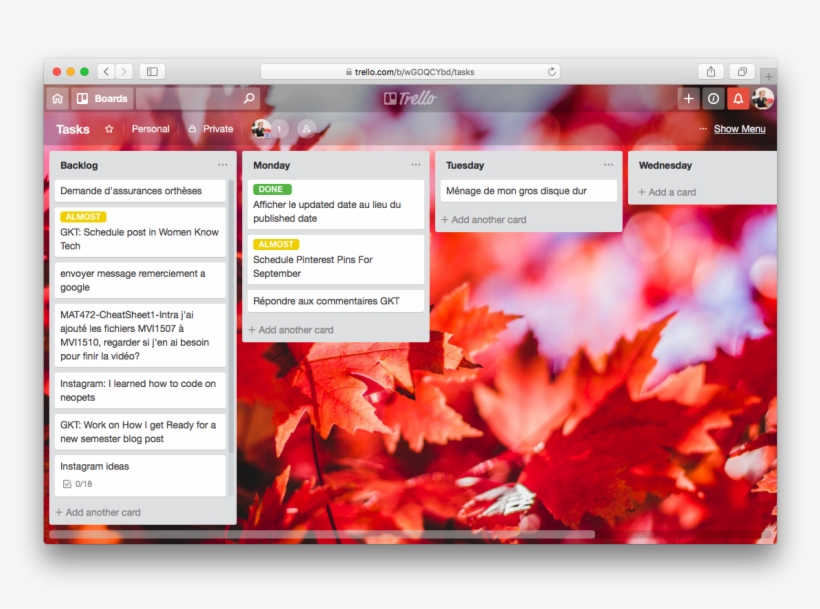Click the Trello logo
The height and width of the screenshot is (609, 820).
(x=410, y=98)
